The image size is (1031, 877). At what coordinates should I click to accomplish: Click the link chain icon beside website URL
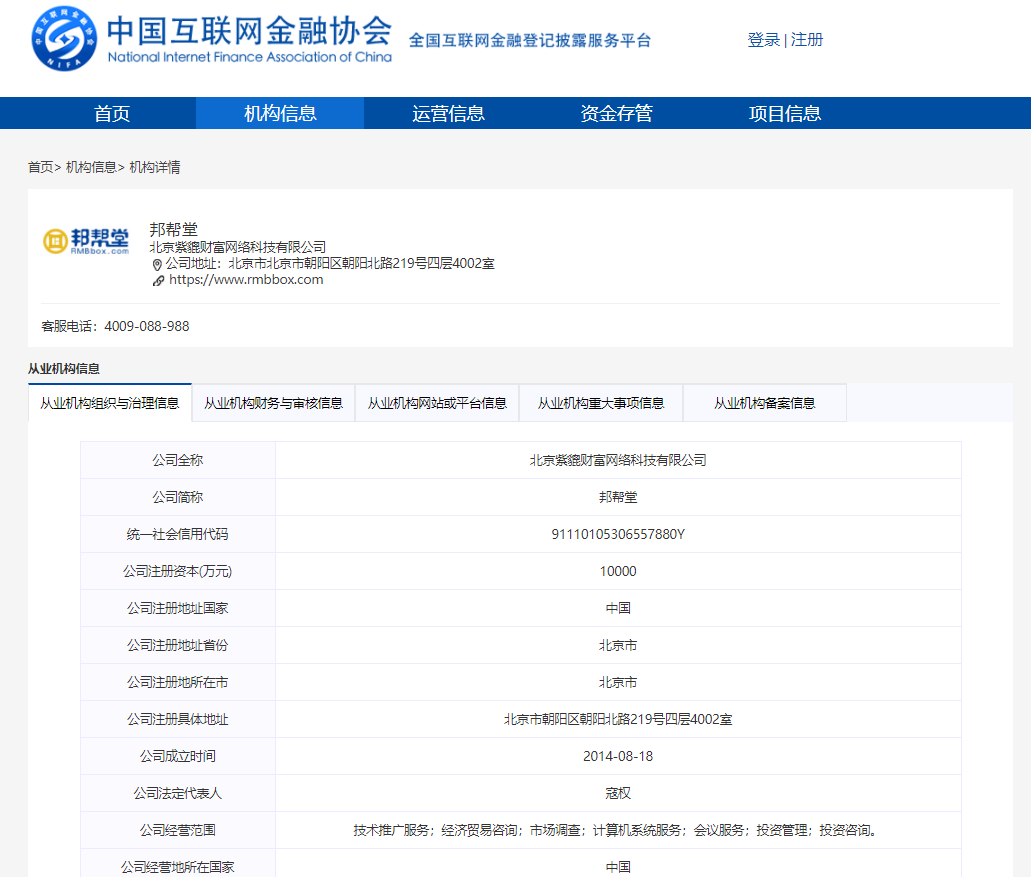click(x=158, y=281)
